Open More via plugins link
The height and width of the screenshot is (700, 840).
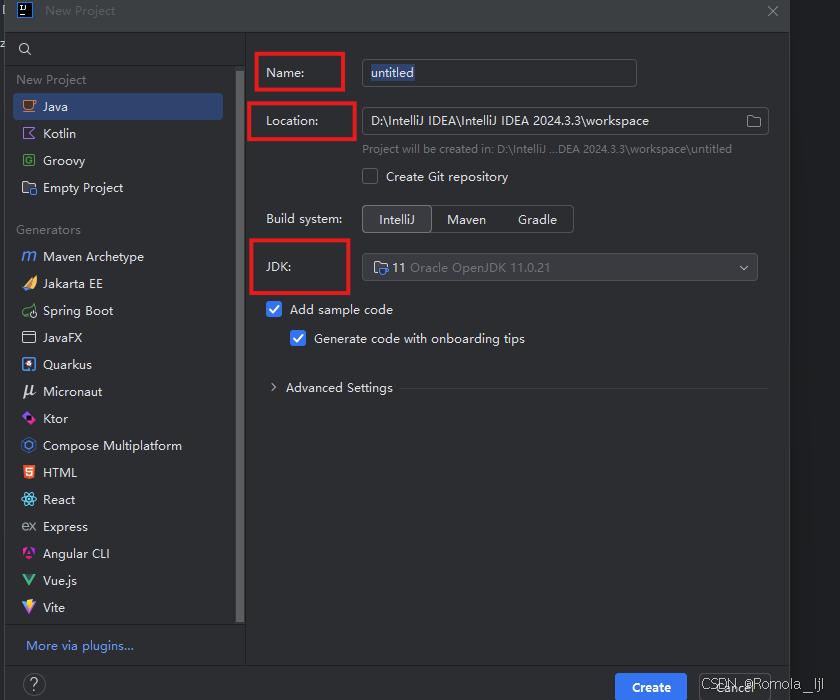(80, 645)
